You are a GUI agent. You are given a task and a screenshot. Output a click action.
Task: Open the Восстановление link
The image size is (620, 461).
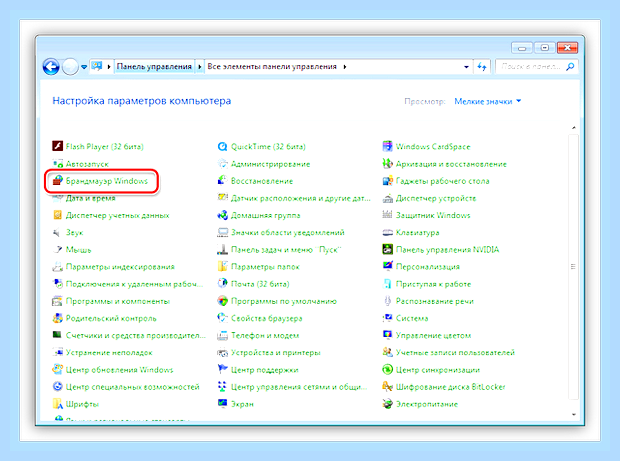pyautogui.click(x=262, y=181)
